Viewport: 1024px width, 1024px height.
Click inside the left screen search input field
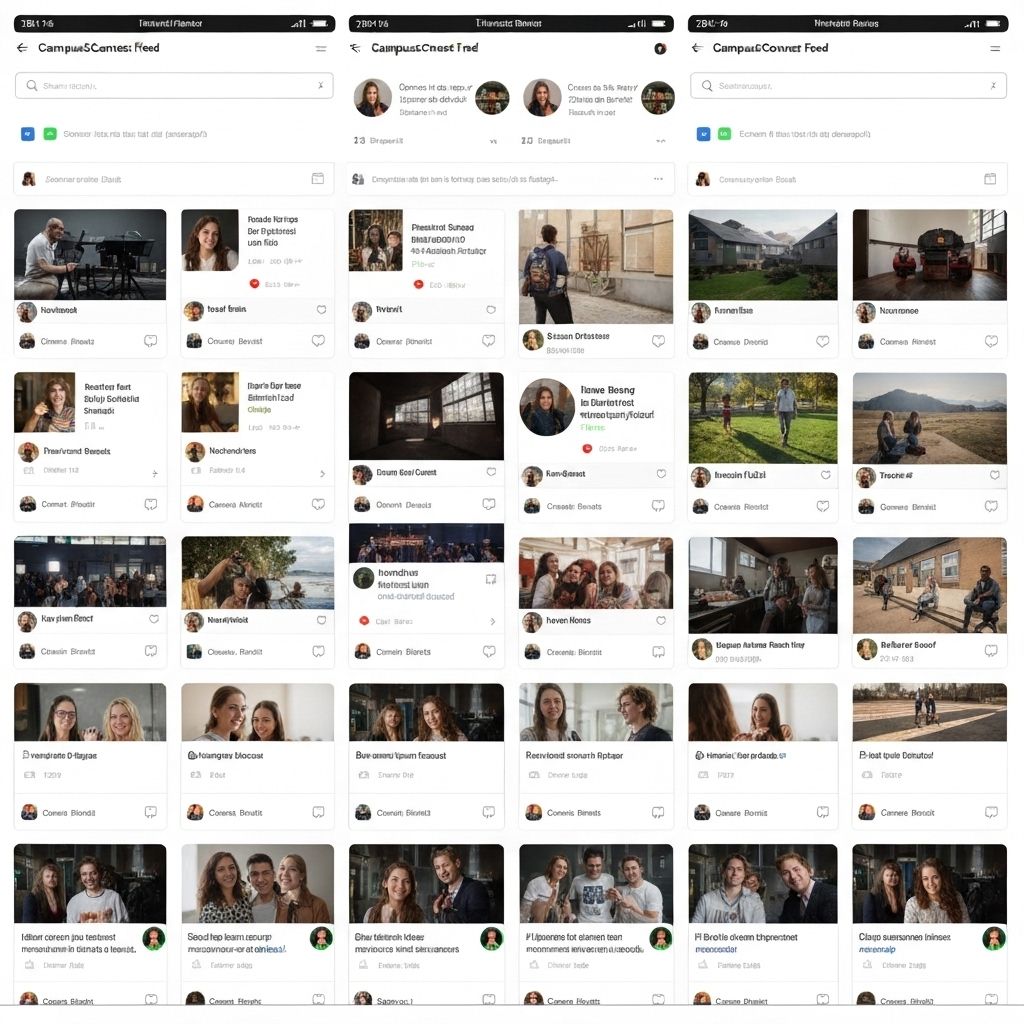[x=170, y=85]
